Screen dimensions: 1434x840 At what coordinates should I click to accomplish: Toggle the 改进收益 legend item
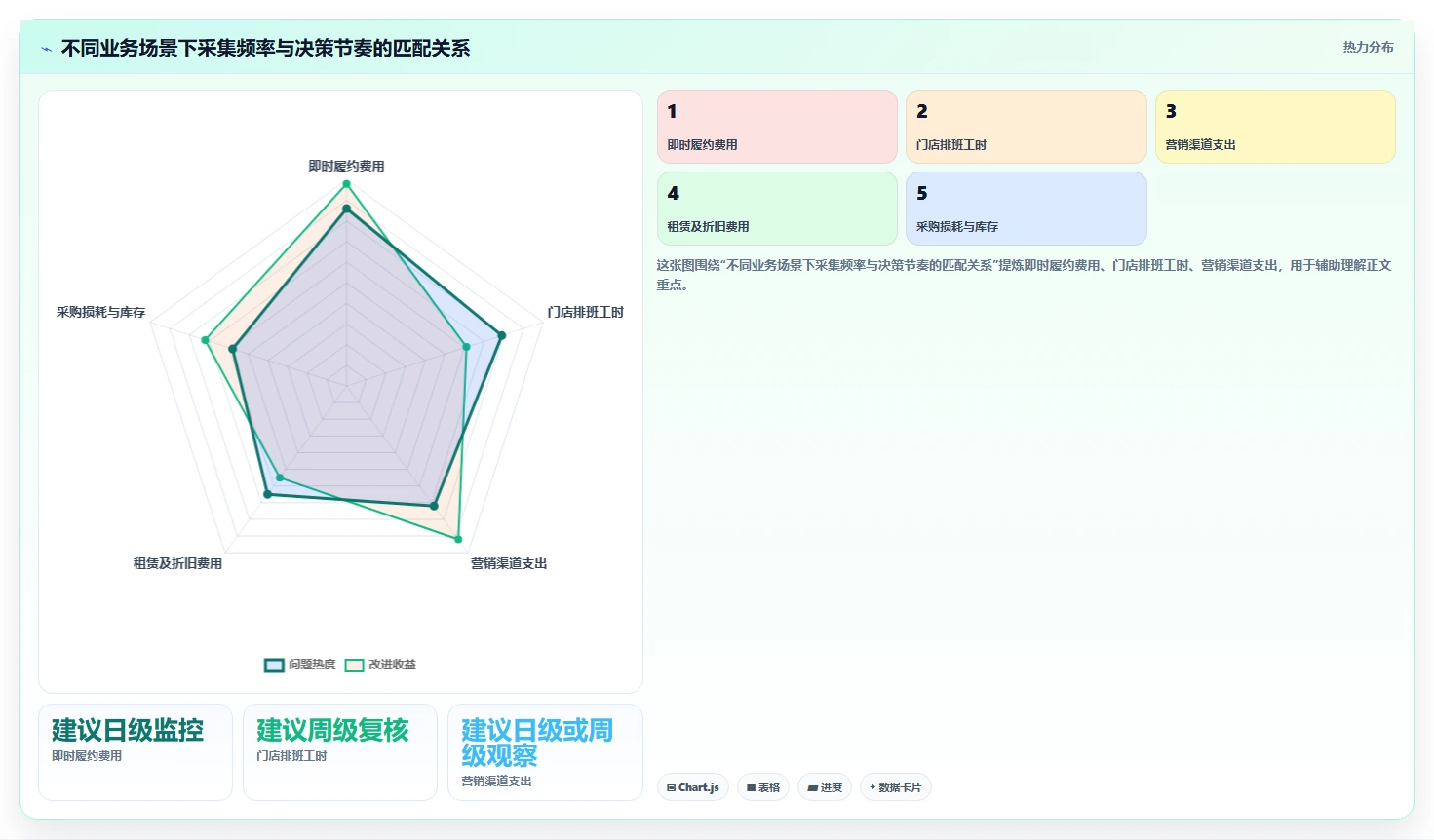(x=380, y=665)
